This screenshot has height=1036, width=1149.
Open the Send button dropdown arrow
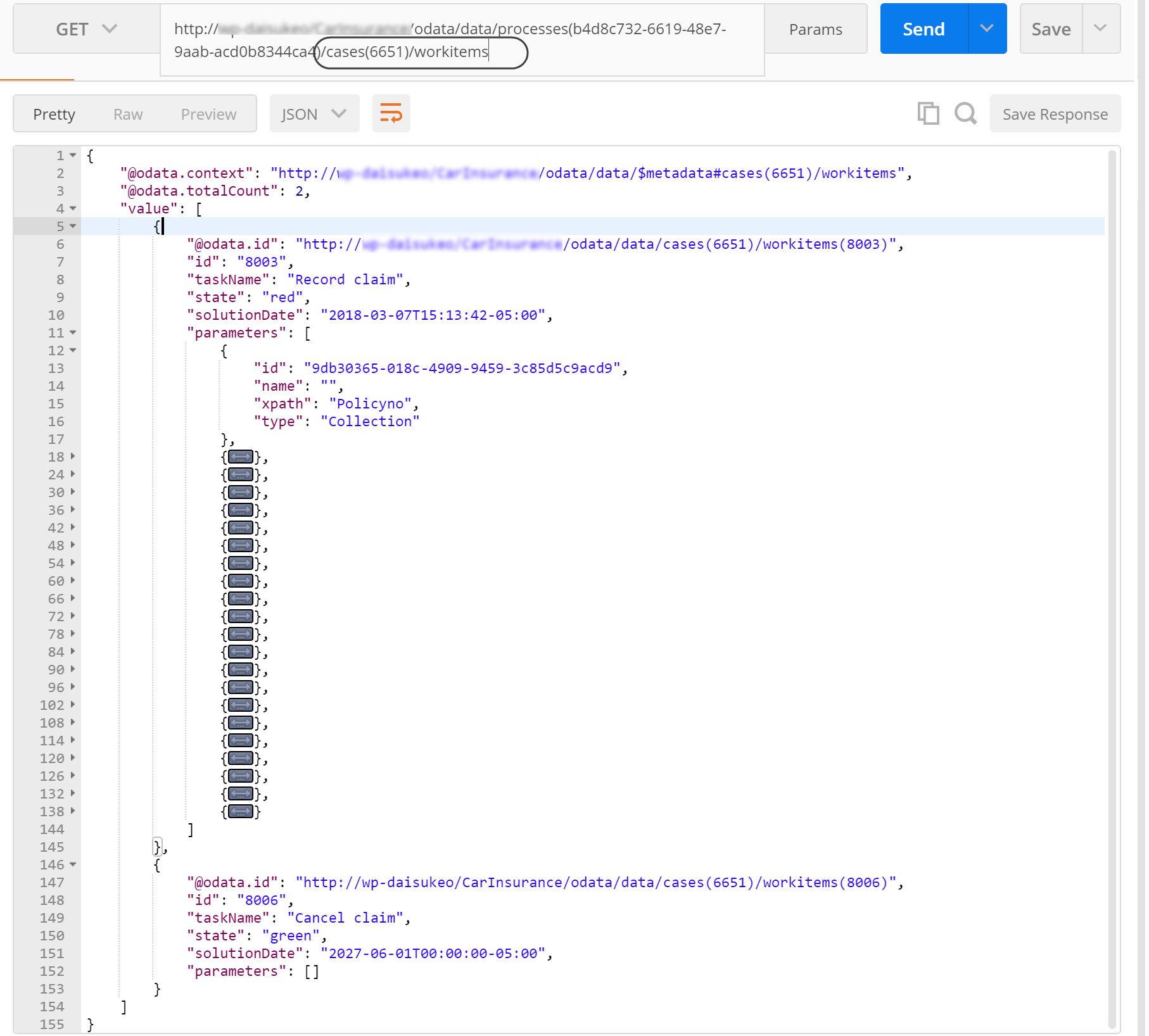pyautogui.click(x=987, y=28)
